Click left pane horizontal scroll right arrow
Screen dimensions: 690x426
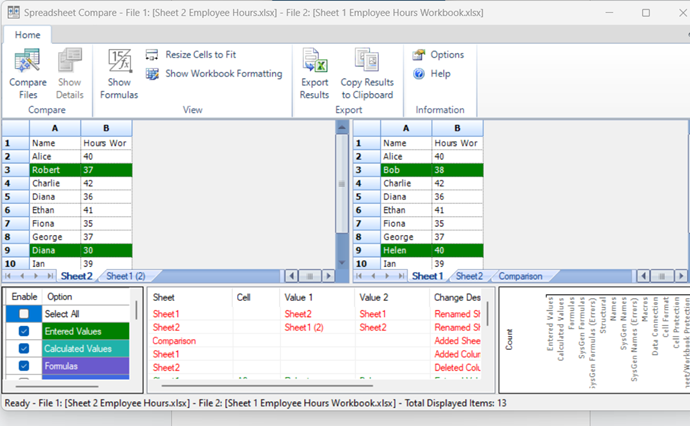click(x=328, y=276)
